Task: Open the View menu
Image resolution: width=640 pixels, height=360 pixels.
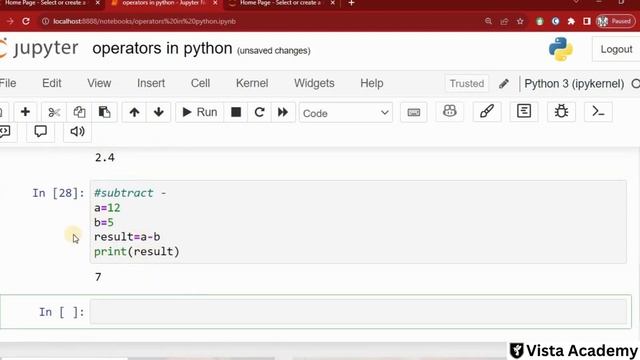Action: [99, 83]
